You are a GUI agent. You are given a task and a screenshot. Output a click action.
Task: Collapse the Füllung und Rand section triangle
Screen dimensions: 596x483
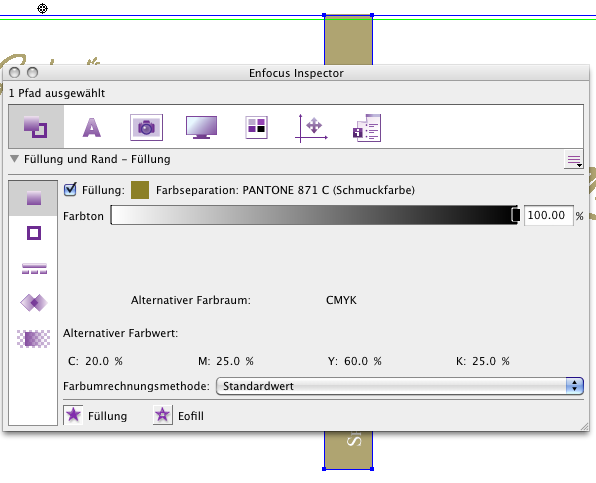coord(14,158)
